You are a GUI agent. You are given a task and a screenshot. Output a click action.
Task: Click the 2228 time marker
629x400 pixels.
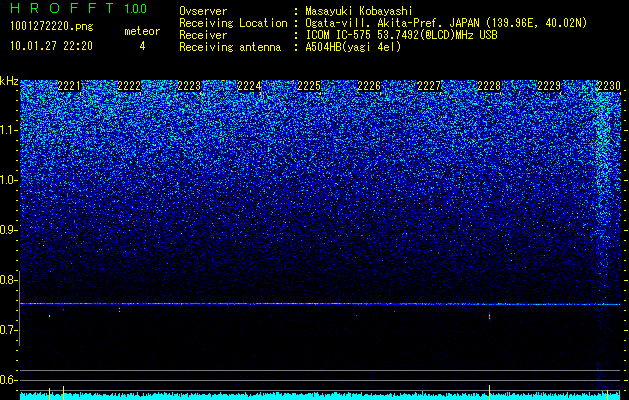pyautogui.click(x=489, y=86)
